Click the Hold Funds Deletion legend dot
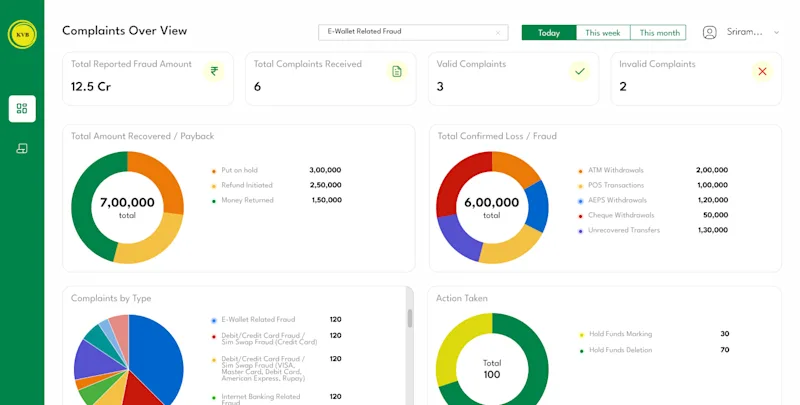The height and width of the screenshot is (405, 800). pos(581,351)
